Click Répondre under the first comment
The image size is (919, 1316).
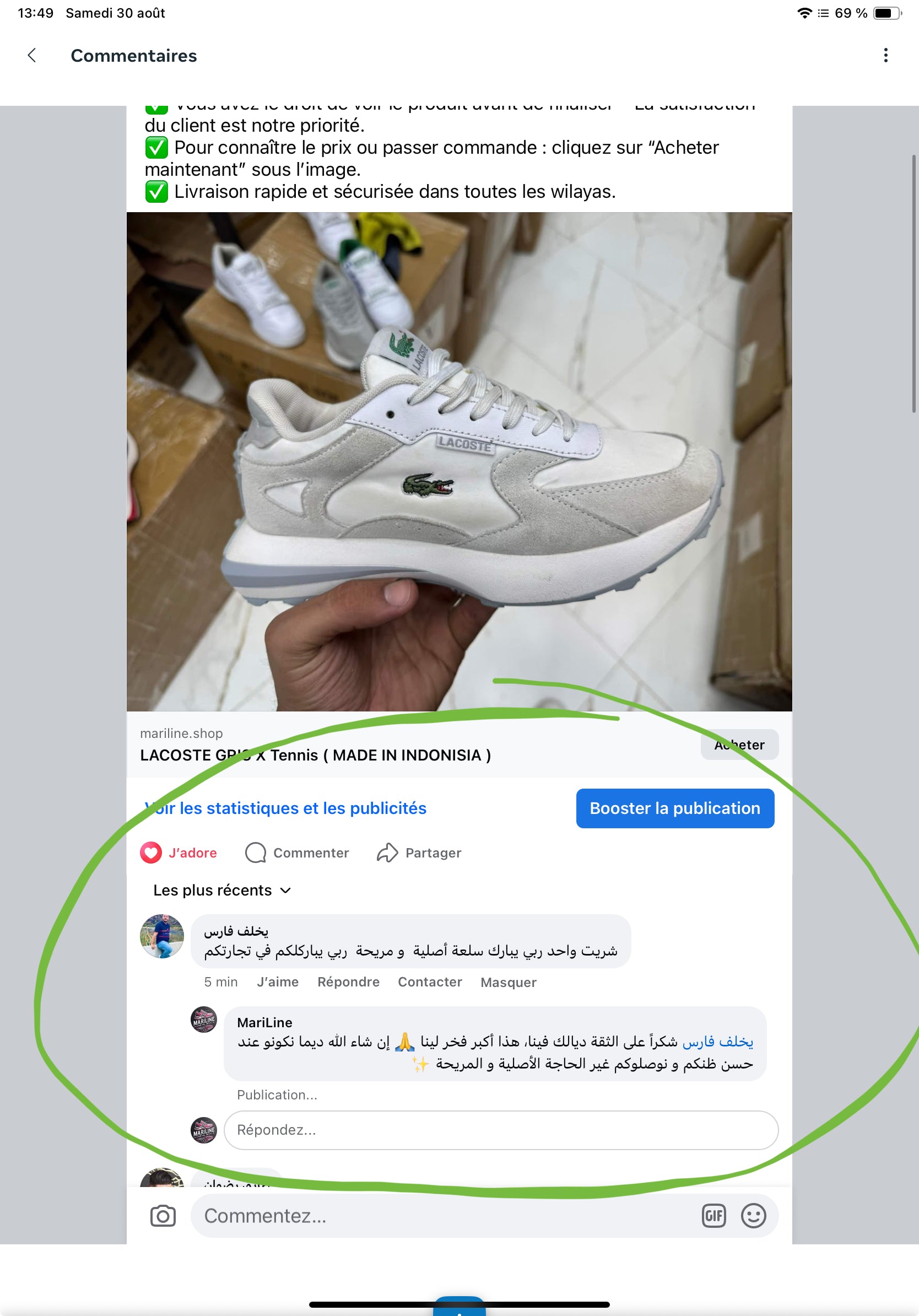[348, 982]
